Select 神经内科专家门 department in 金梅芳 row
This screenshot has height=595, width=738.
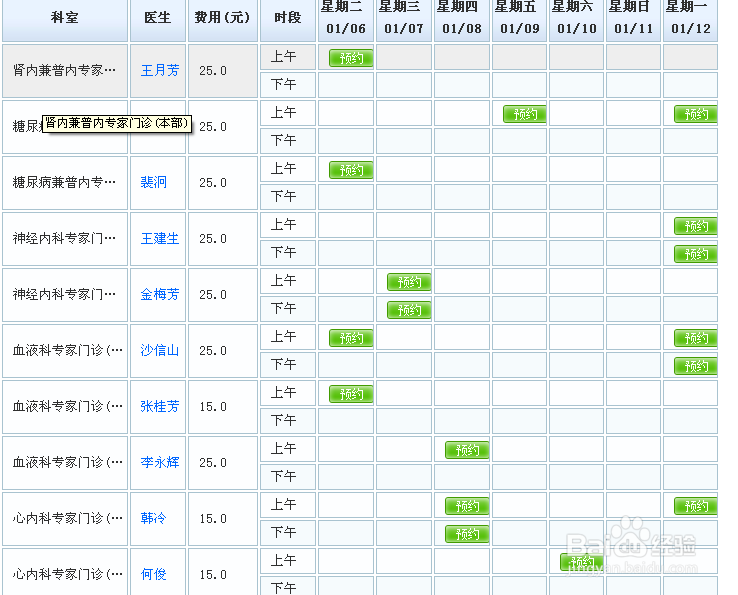[x=64, y=294]
